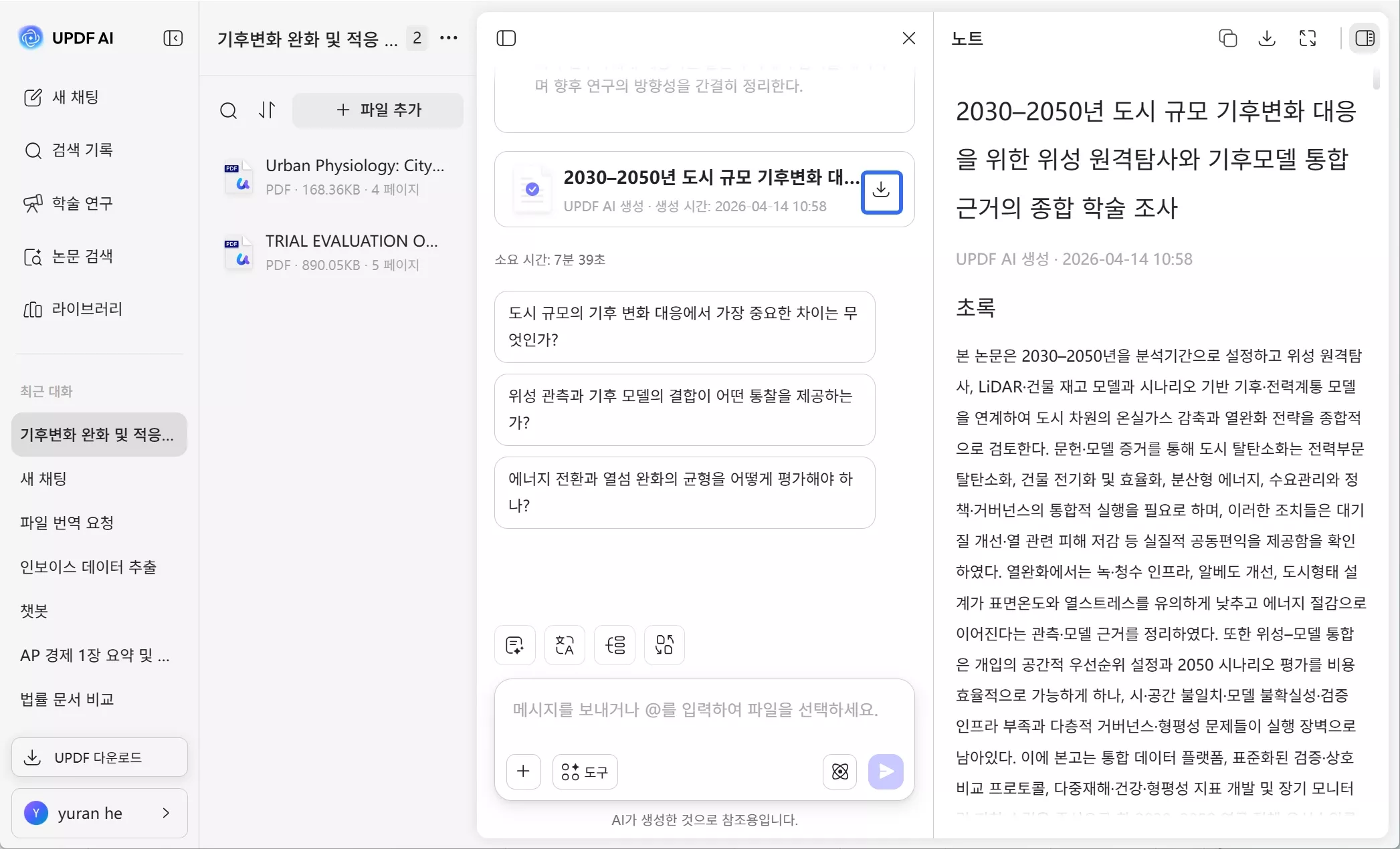
Task: Collapse the left navigation panel
Action: click(x=173, y=38)
